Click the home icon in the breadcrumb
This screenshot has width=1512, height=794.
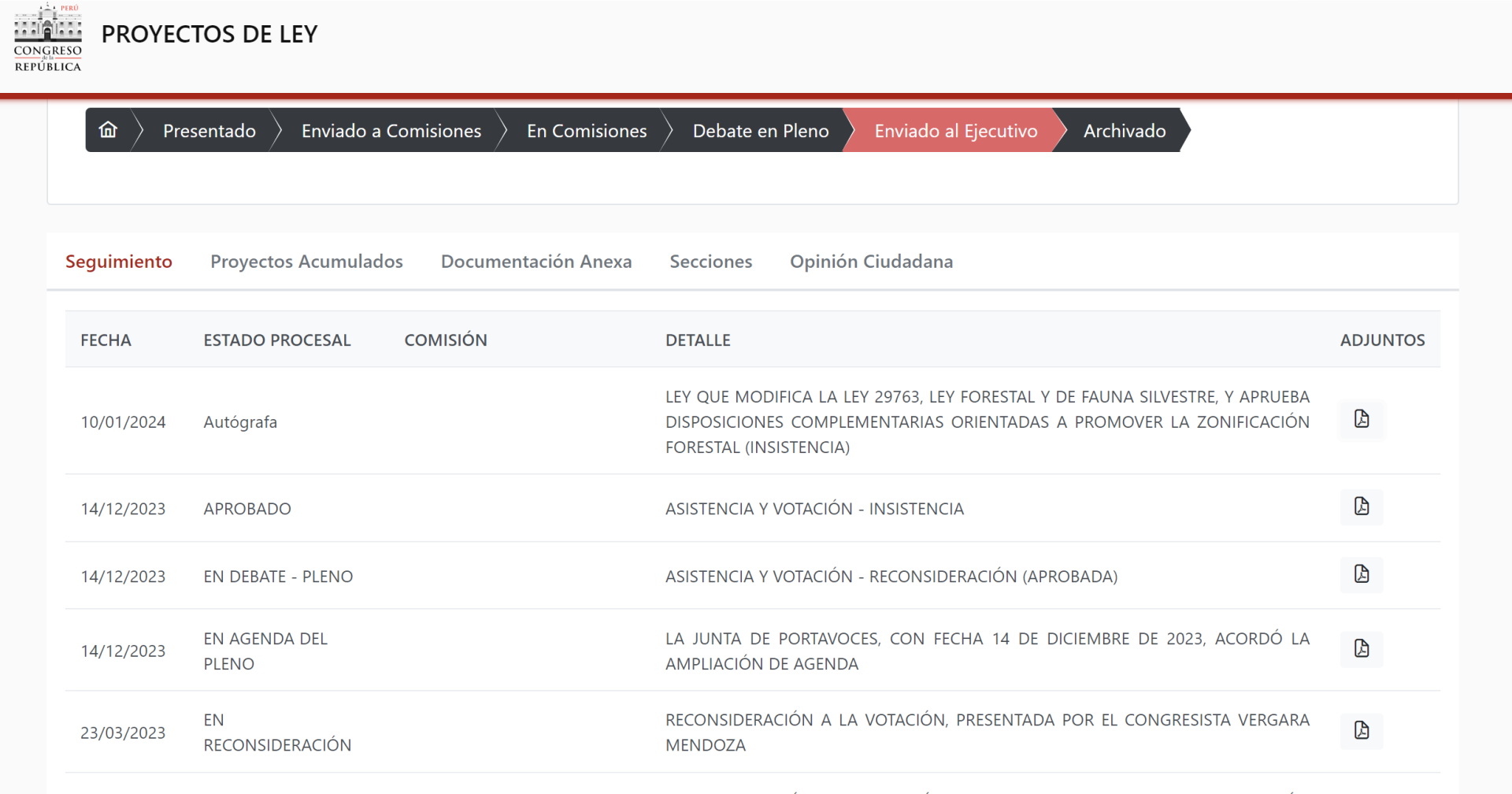(x=108, y=130)
